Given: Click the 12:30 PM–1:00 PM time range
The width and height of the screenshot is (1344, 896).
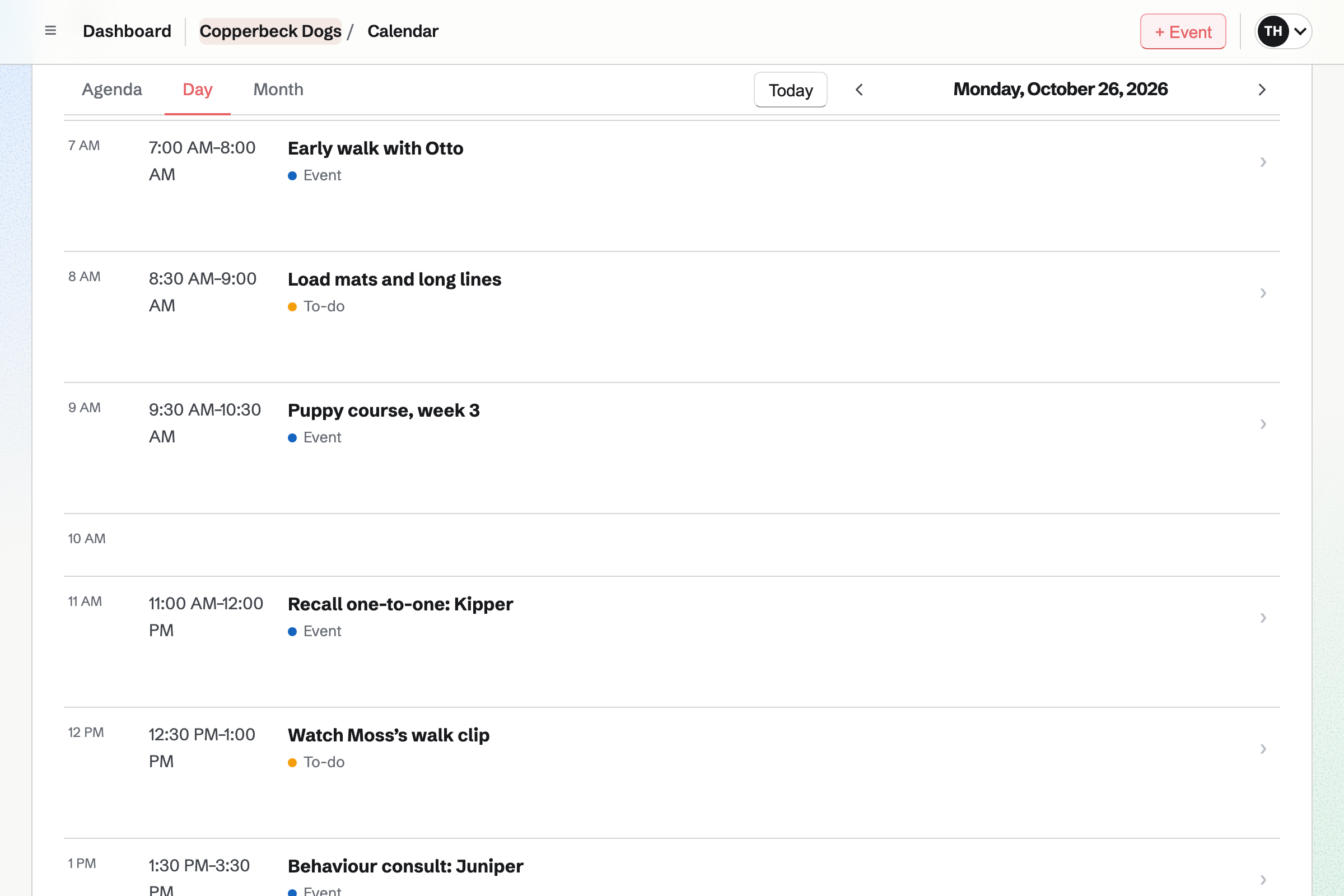Looking at the screenshot, I should [x=202, y=748].
